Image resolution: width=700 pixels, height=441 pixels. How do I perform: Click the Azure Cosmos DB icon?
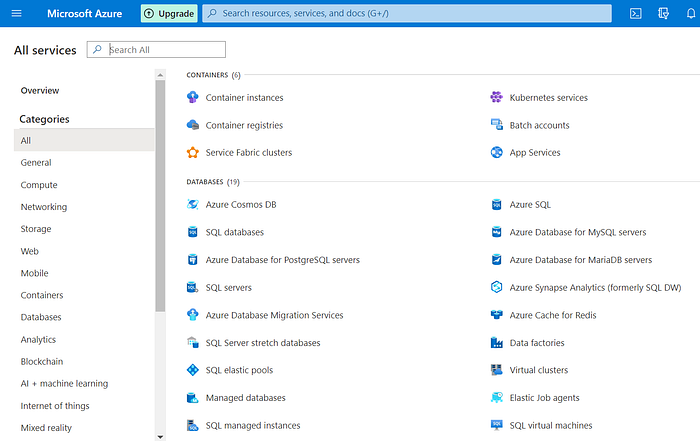click(x=192, y=204)
